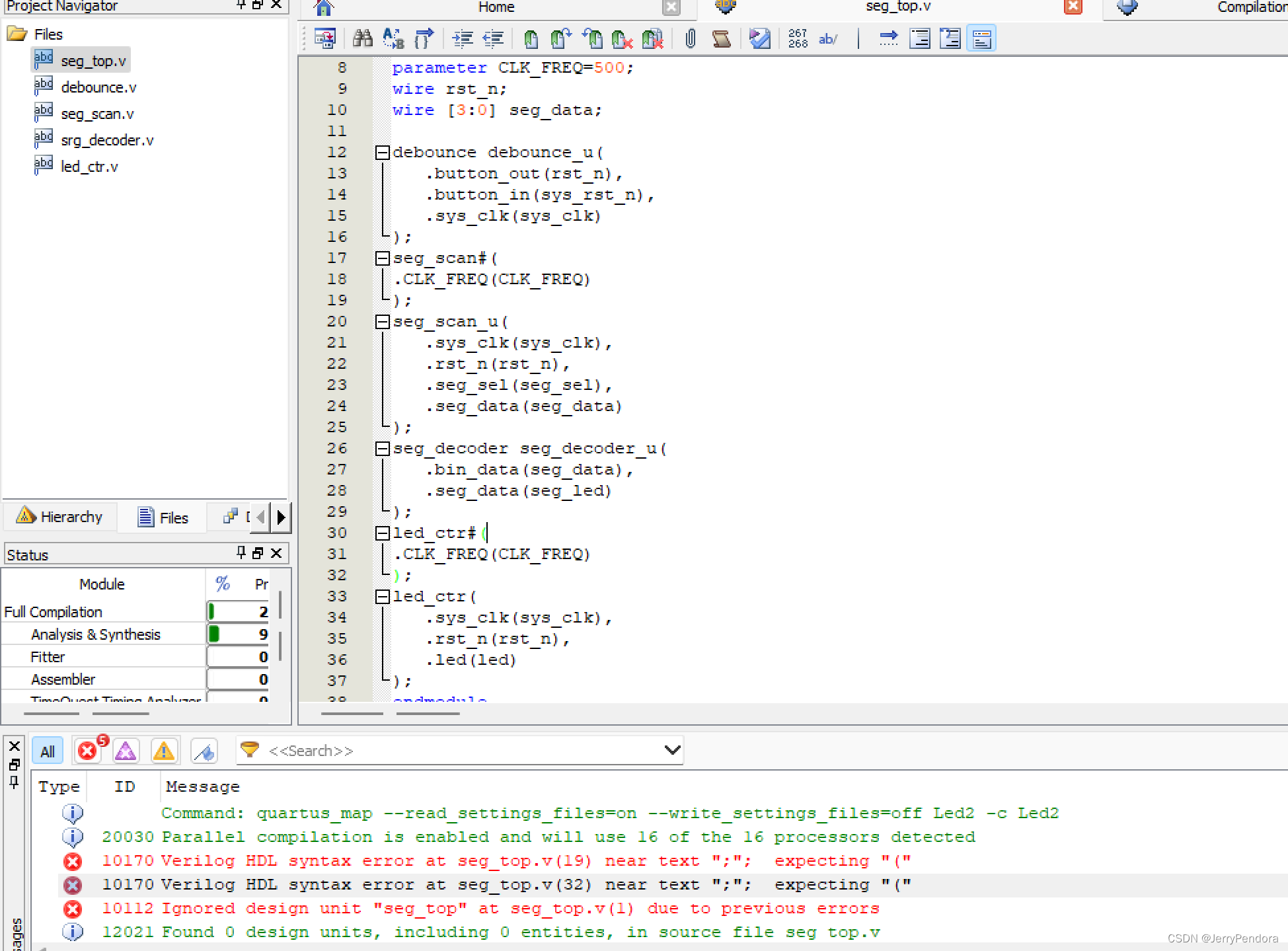
Task: Click the Toggle Bookmark icon
Action: pyautogui.click(x=531, y=39)
